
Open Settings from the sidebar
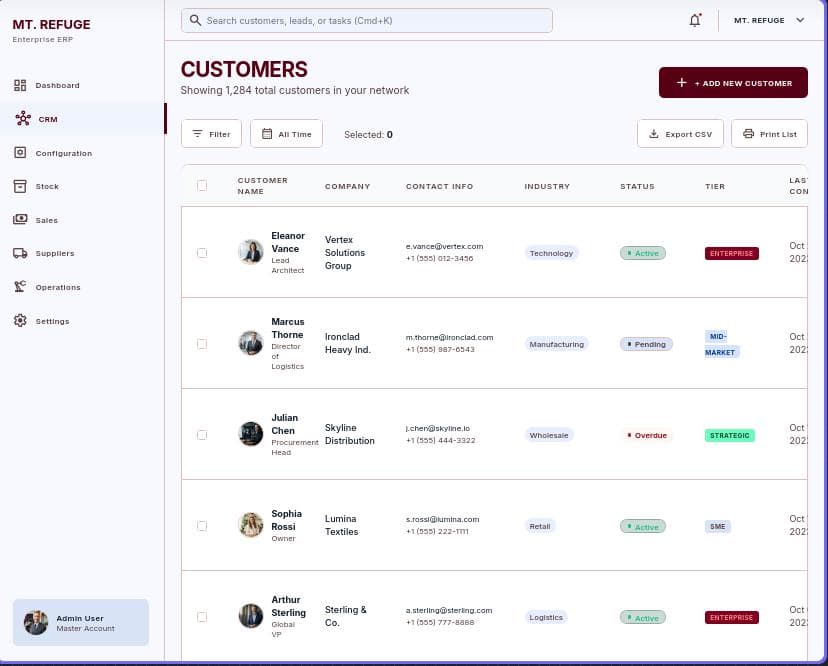click(x=82, y=321)
